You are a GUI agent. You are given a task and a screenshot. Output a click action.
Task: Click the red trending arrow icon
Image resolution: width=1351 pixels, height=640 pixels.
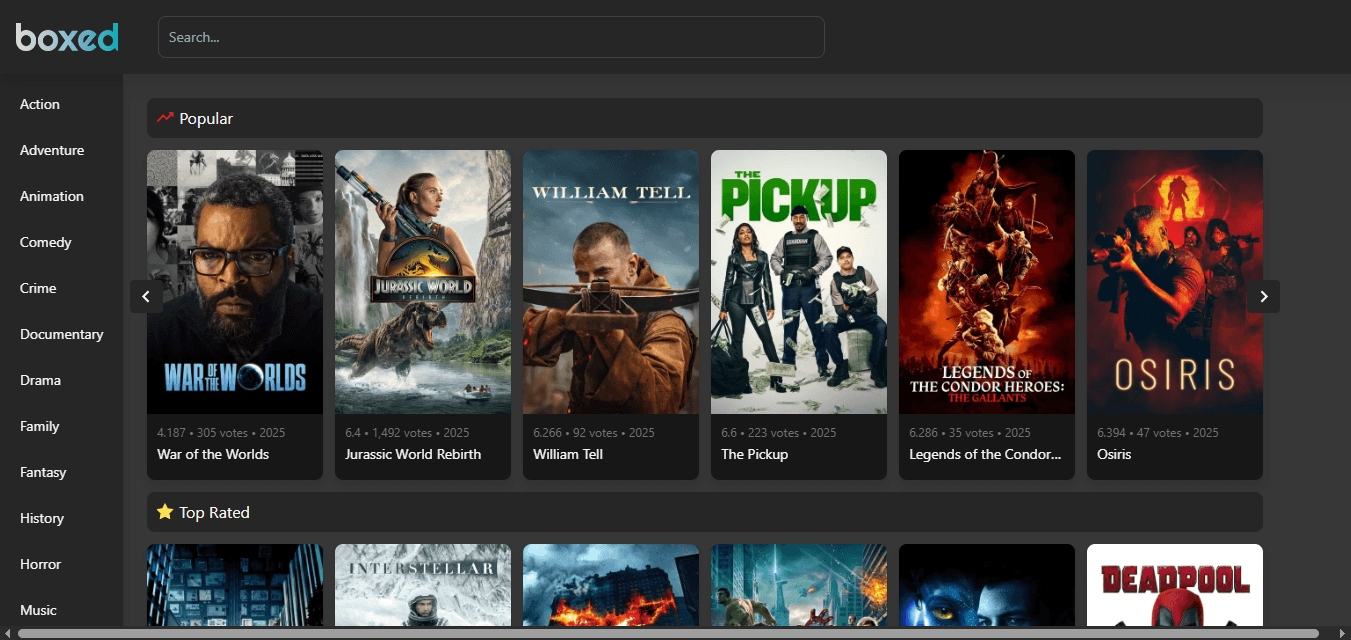coord(165,118)
